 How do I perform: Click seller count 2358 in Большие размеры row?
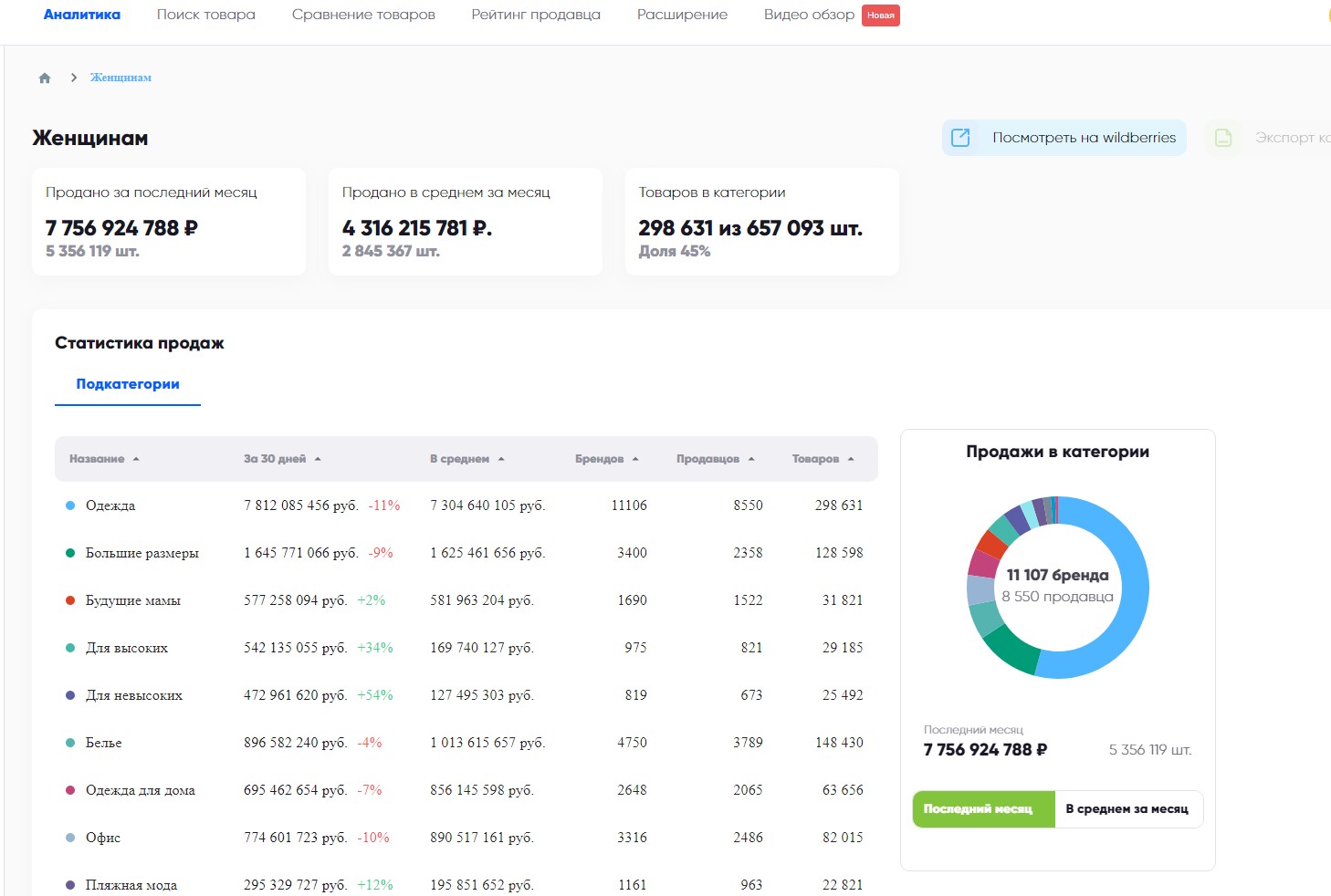(x=748, y=553)
